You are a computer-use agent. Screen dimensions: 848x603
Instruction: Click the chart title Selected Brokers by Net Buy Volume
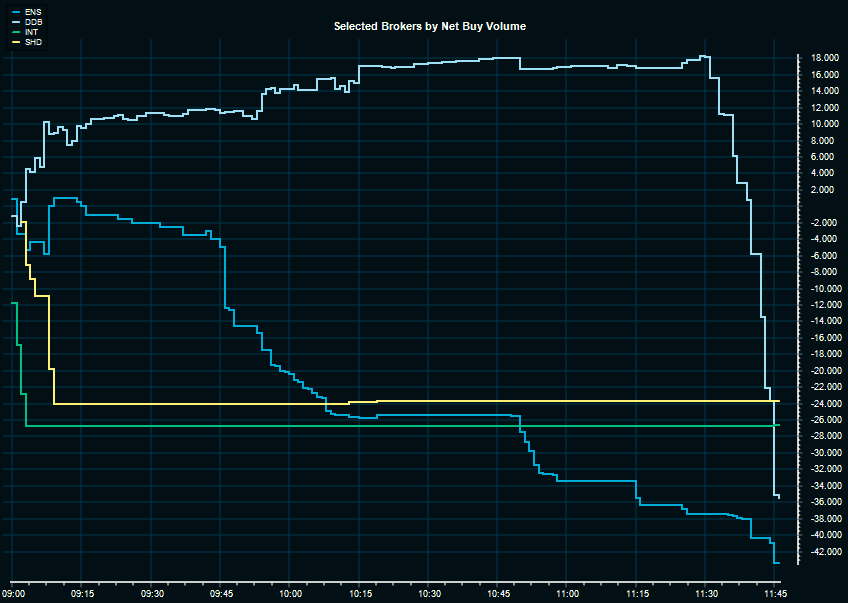429,26
